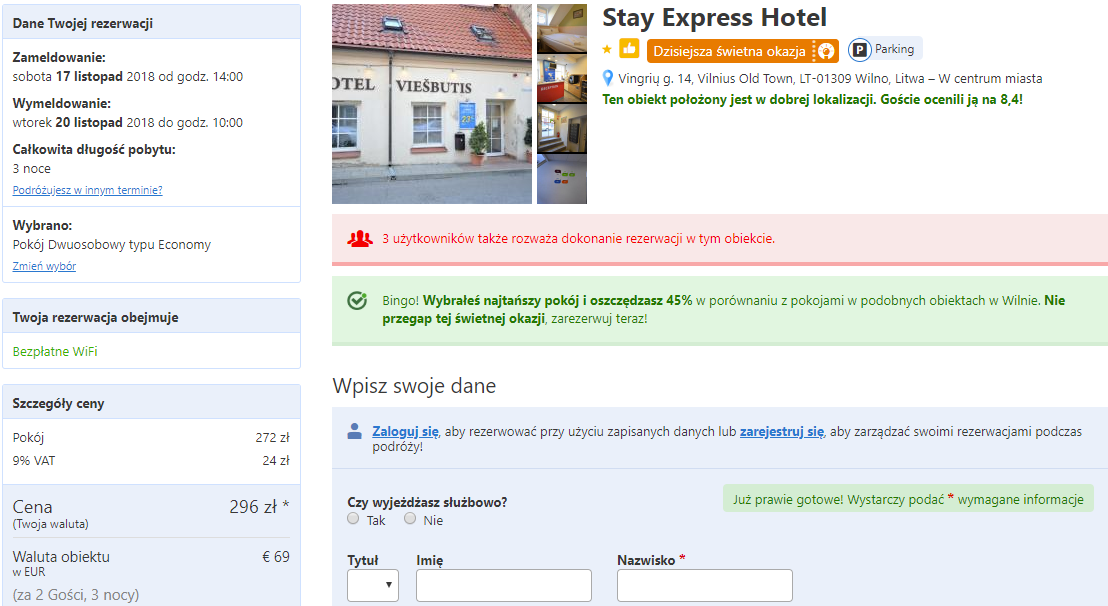Open the Tytuł dropdown

point(373,586)
